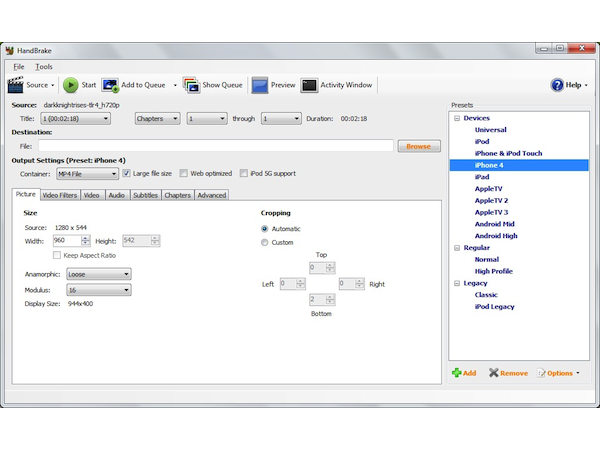This screenshot has width=600, height=450.
Task: Switch to the Subtitles tab
Action: (145, 195)
